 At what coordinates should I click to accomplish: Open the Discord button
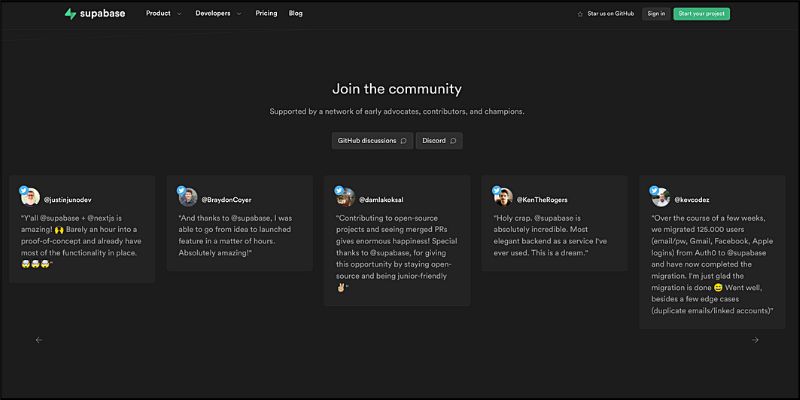(439, 141)
